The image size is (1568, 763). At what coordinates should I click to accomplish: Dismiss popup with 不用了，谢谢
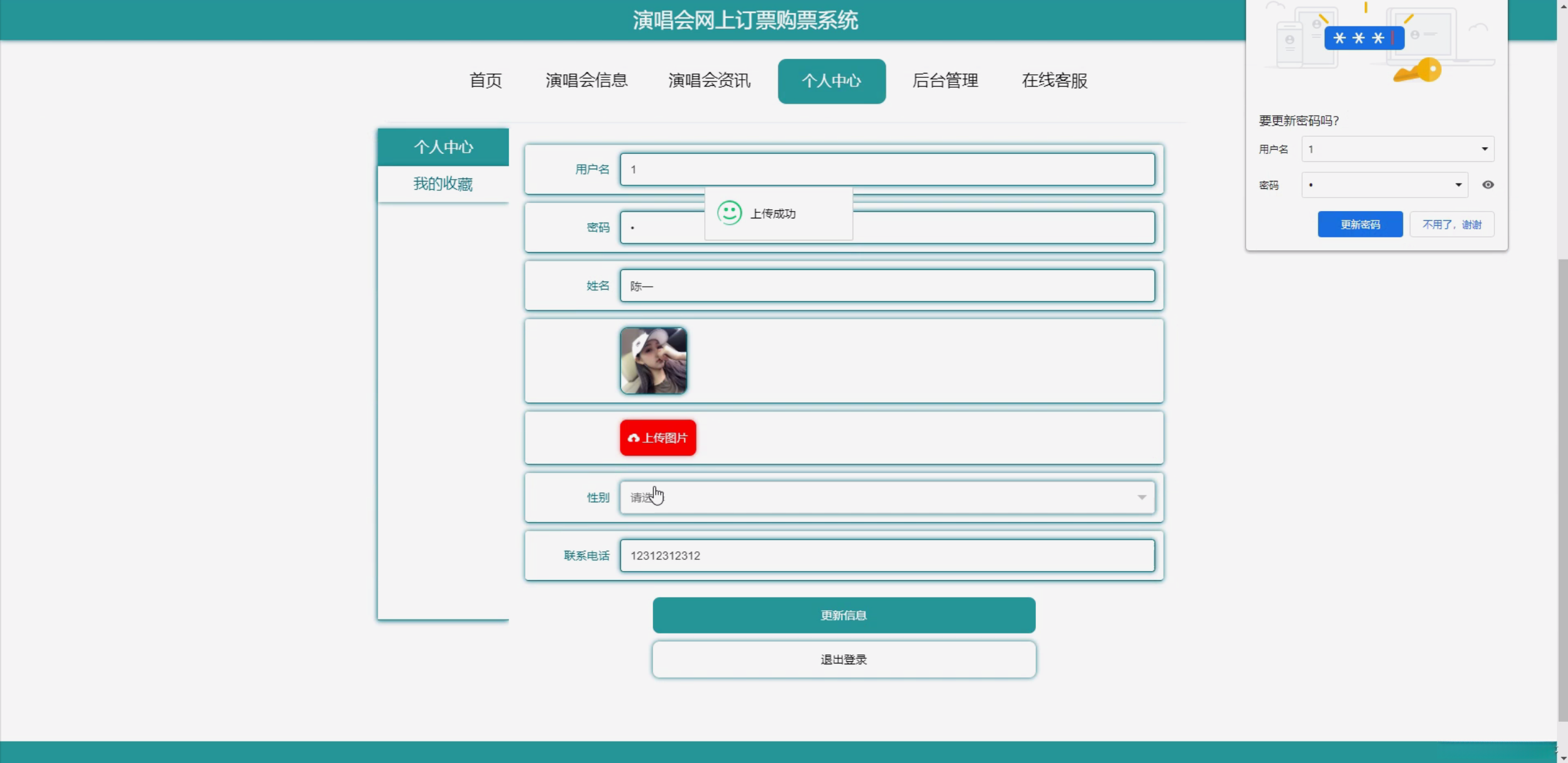coord(1451,224)
